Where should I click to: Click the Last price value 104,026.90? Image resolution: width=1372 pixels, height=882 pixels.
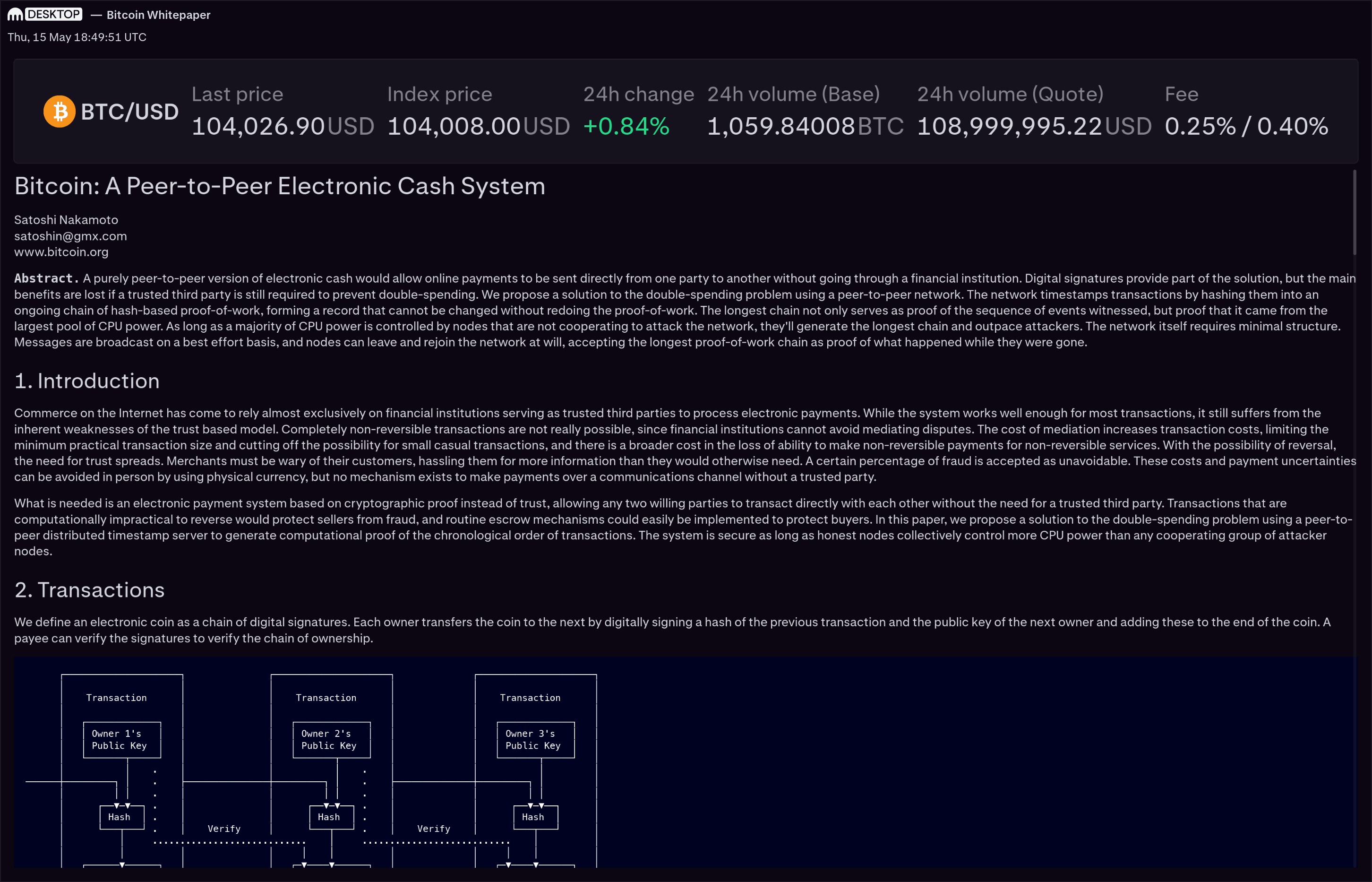coord(258,127)
